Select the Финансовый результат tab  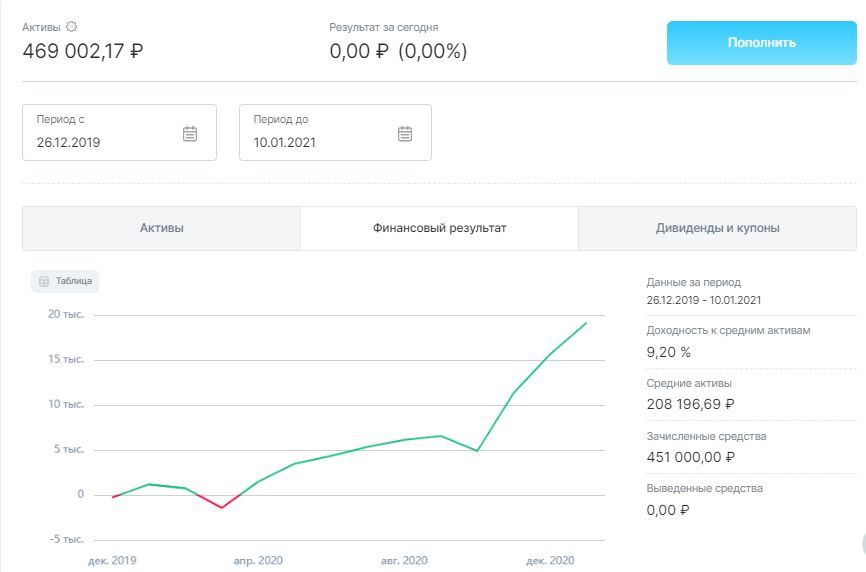coord(439,228)
